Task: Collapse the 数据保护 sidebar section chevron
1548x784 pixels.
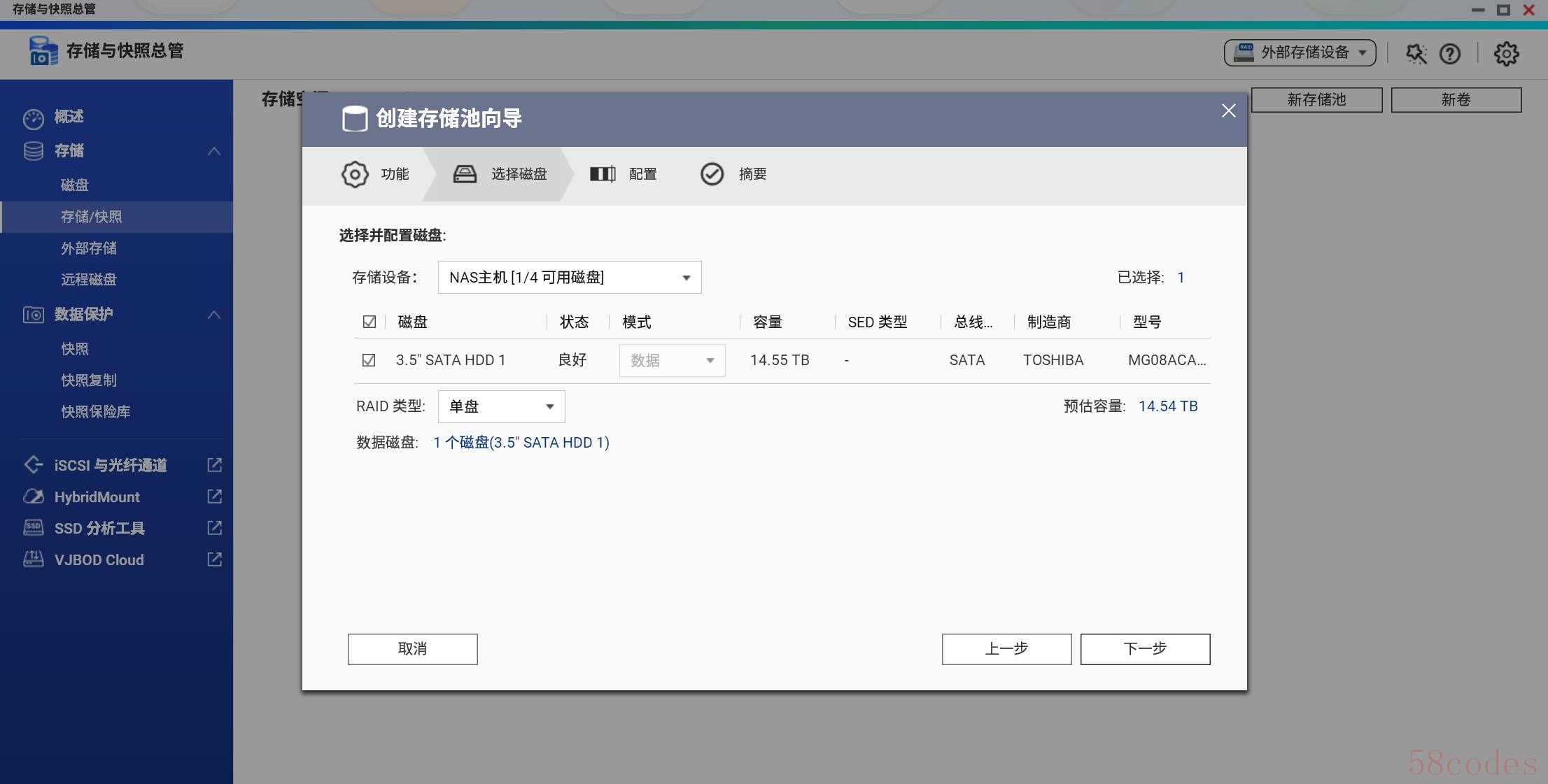Action: pyautogui.click(x=214, y=315)
